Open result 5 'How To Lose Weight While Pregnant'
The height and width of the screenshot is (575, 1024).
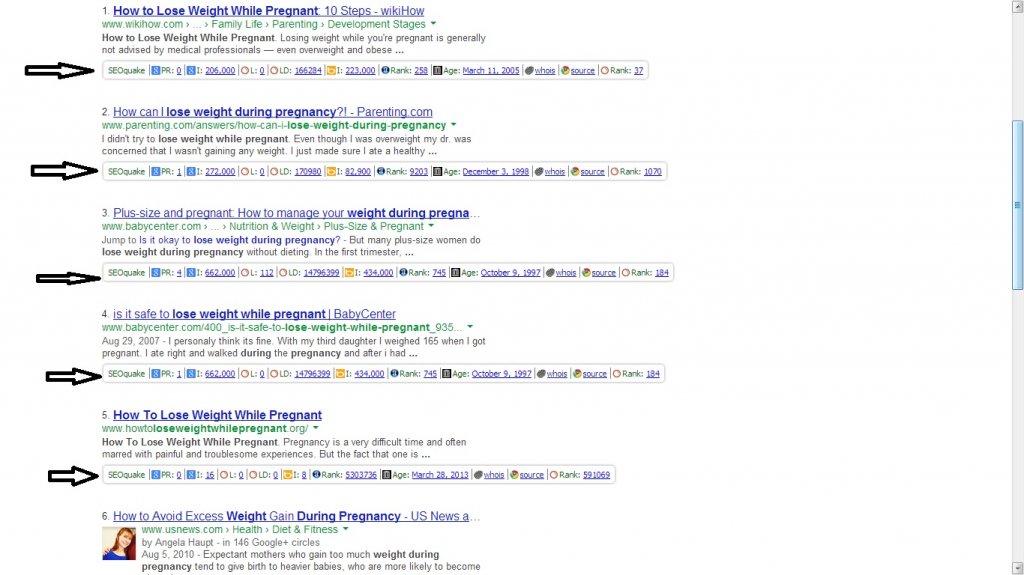point(217,415)
